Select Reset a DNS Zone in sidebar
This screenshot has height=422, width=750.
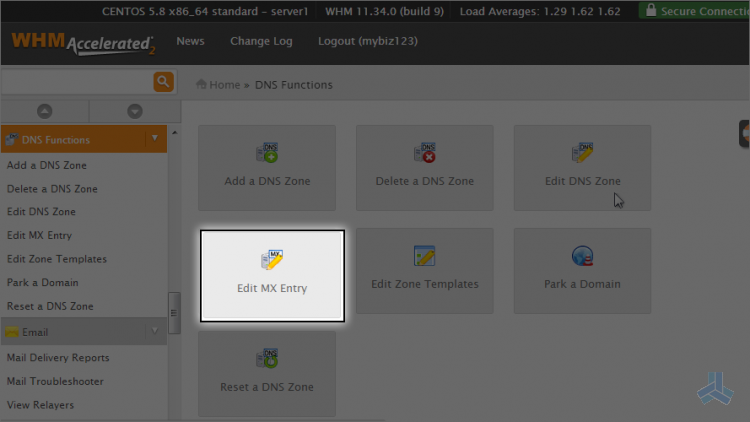(x=50, y=306)
